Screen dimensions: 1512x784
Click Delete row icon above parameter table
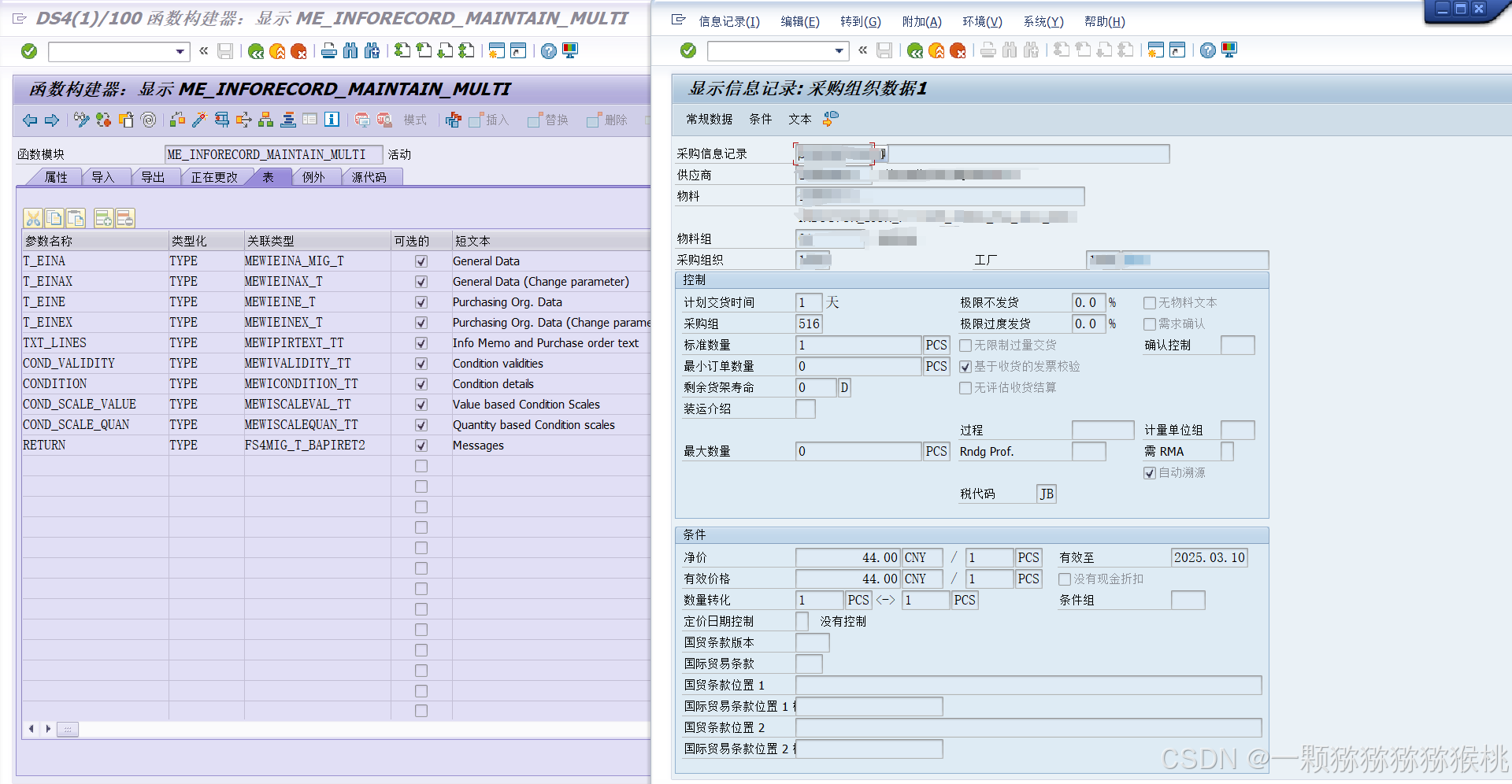pos(125,218)
